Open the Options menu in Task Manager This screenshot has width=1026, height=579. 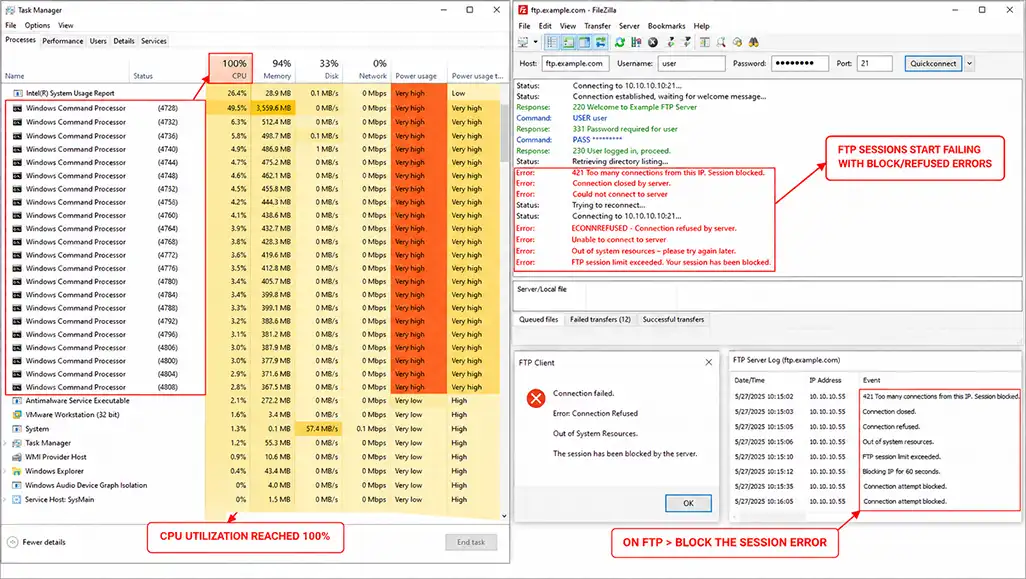37,25
